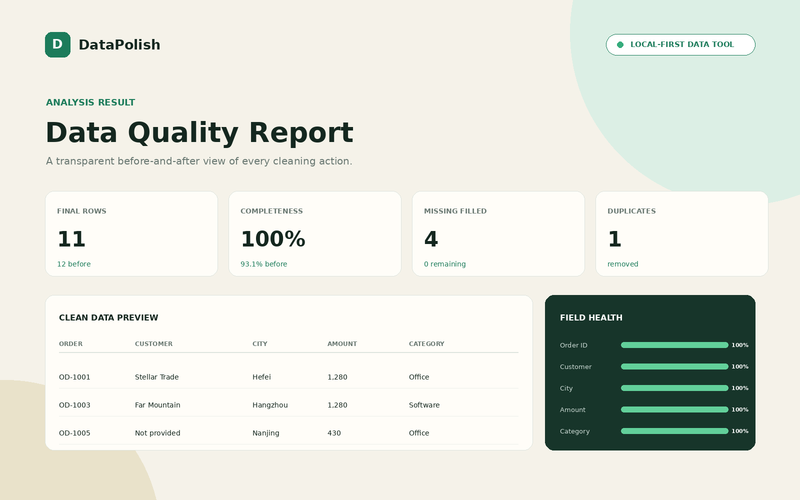This screenshot has width=800, height=500.
Task: Click the green dot in the badge
Action: coord(620,45)
